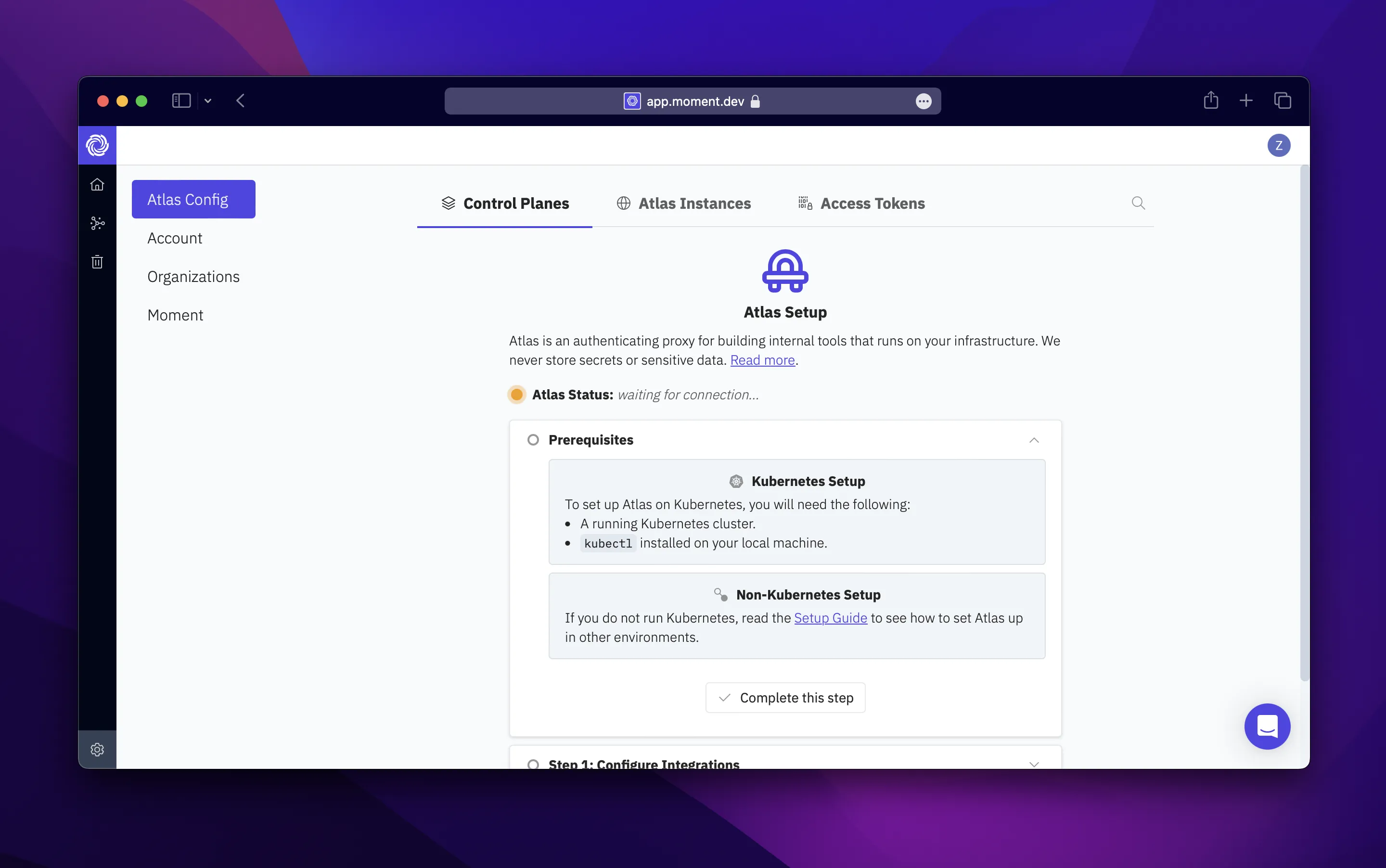
Task: Switch to the Access Tokens tab
Action: coord(861,203)
